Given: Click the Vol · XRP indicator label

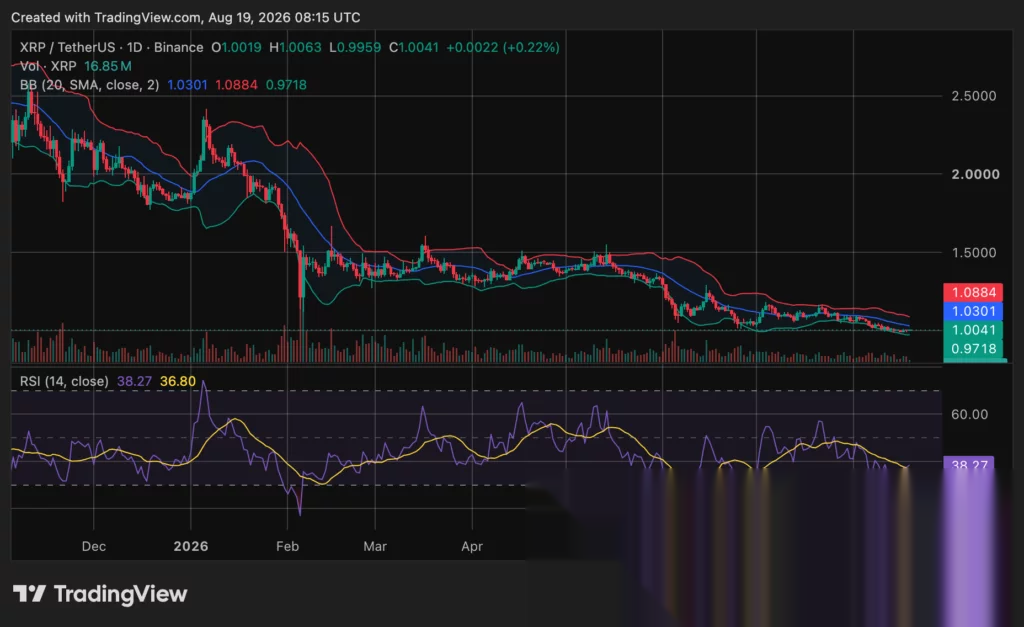Looking at the screenshot, I should click(x=48, y=66).
